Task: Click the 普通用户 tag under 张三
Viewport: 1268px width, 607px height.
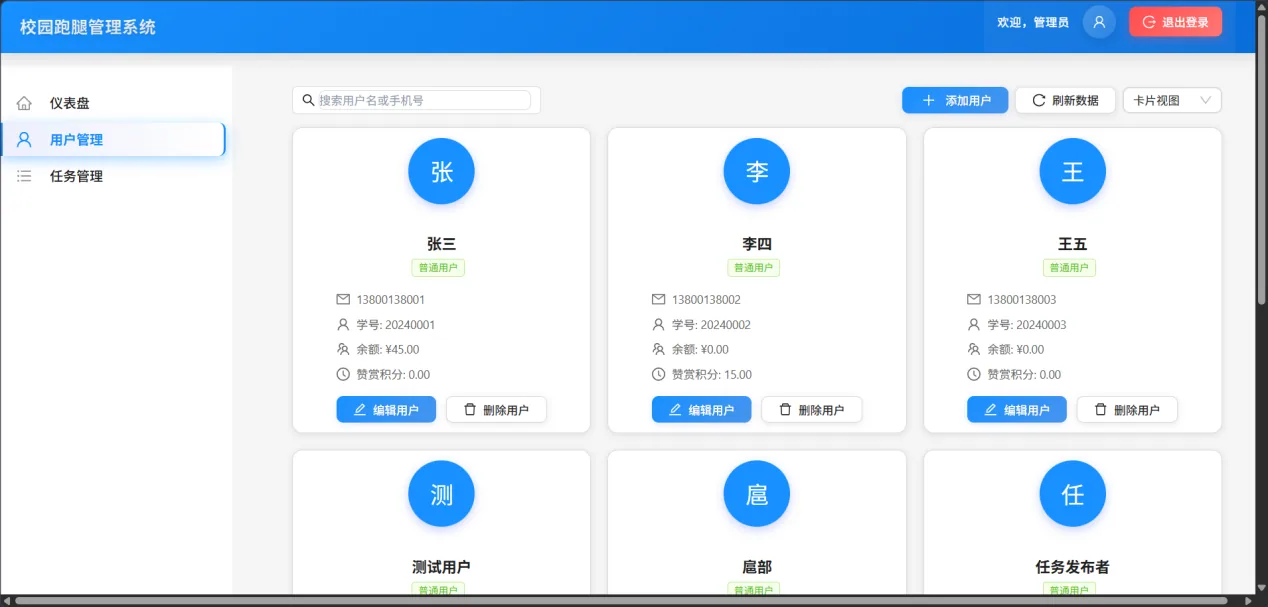Action: point(438,268)
